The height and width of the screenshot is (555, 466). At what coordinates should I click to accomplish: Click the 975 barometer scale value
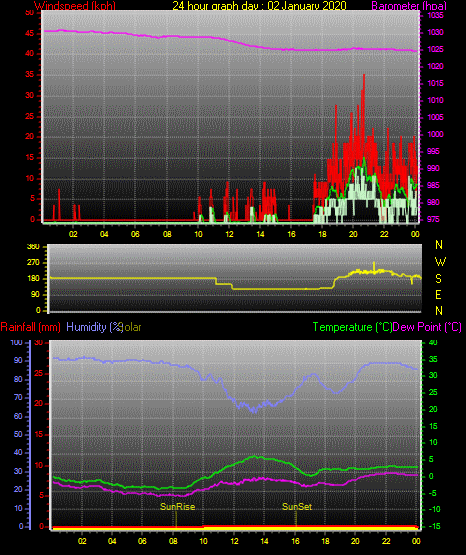433,219
